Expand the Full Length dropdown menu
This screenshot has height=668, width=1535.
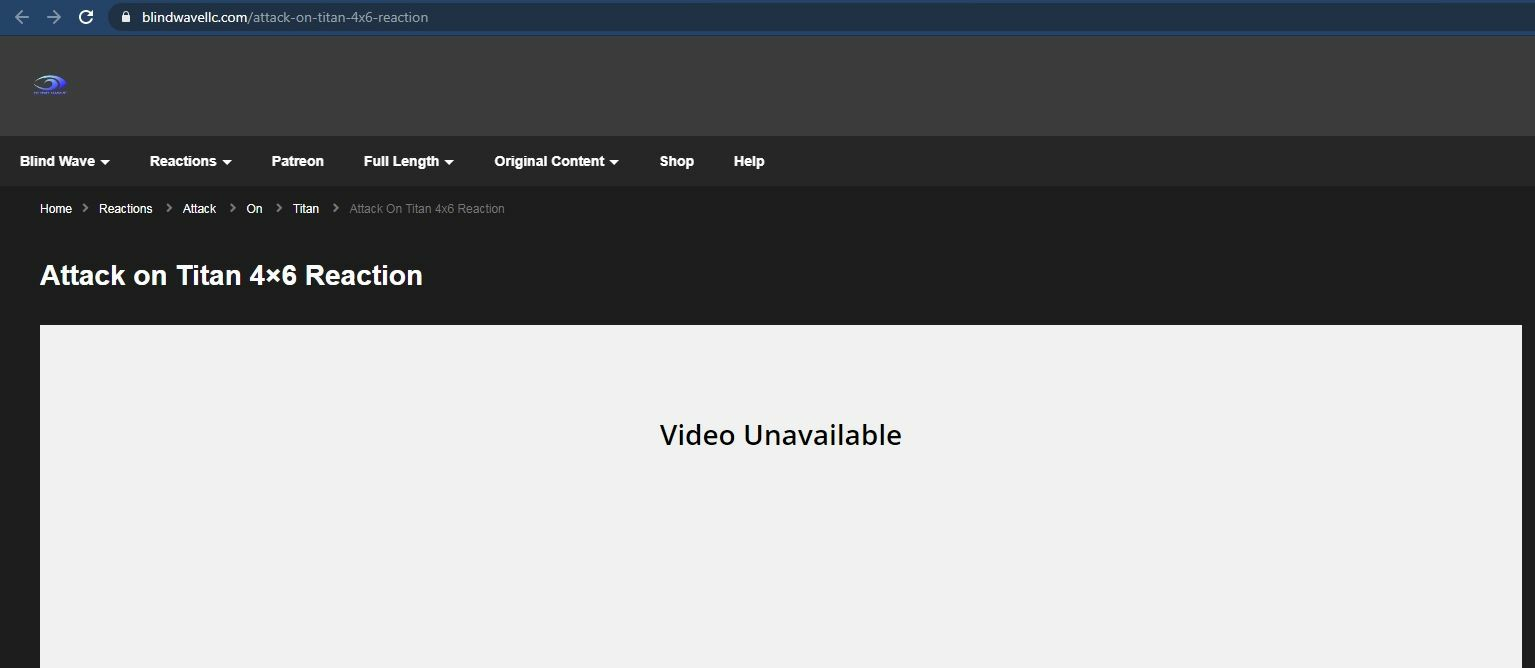pos(409,161)
